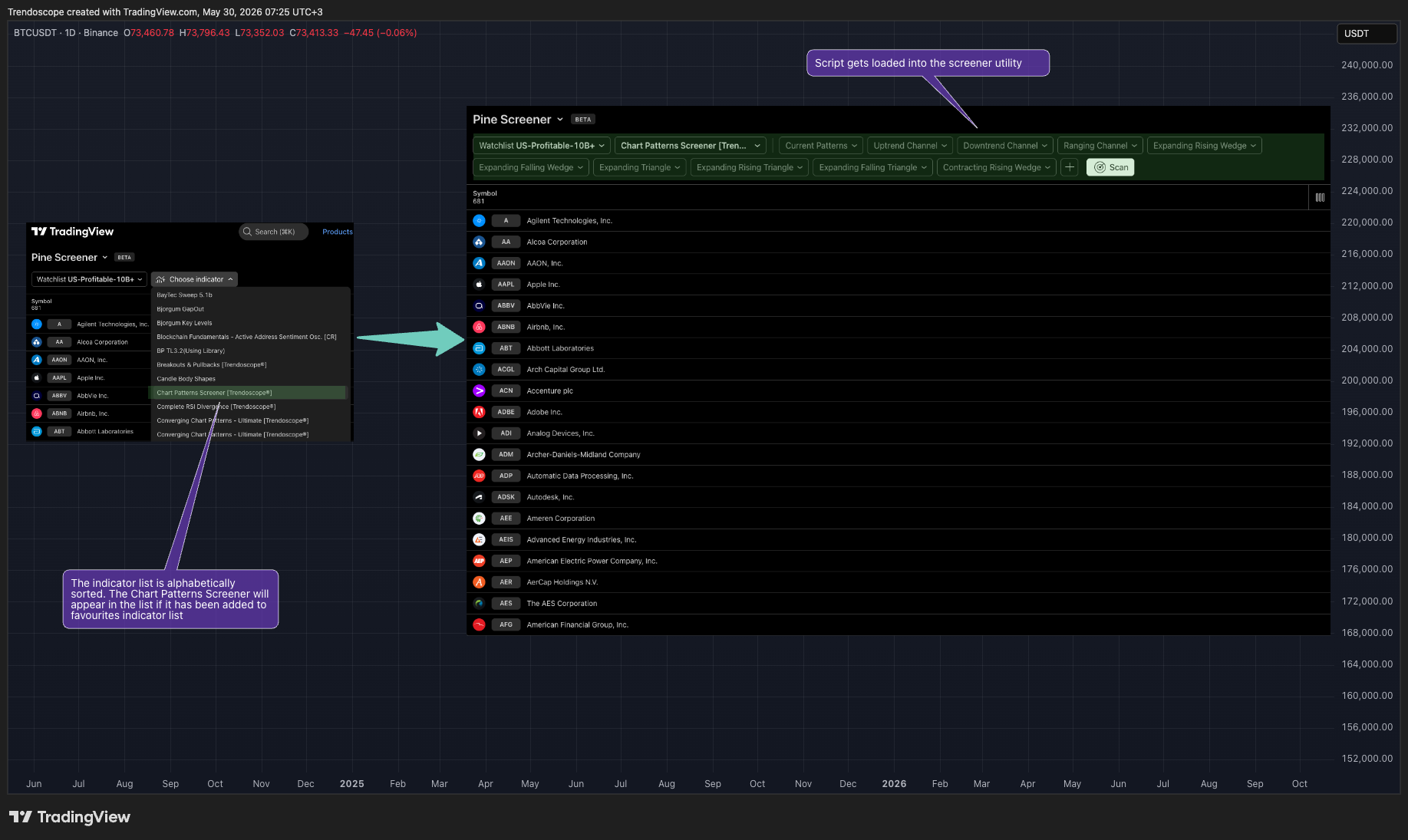Click the American Electric Power logo icon
The image size is (1408, 840).
click(x=479, y=561)
